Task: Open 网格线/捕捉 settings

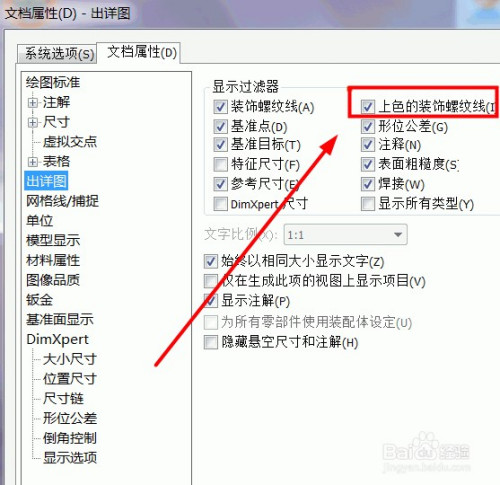Action: (62, 201)
